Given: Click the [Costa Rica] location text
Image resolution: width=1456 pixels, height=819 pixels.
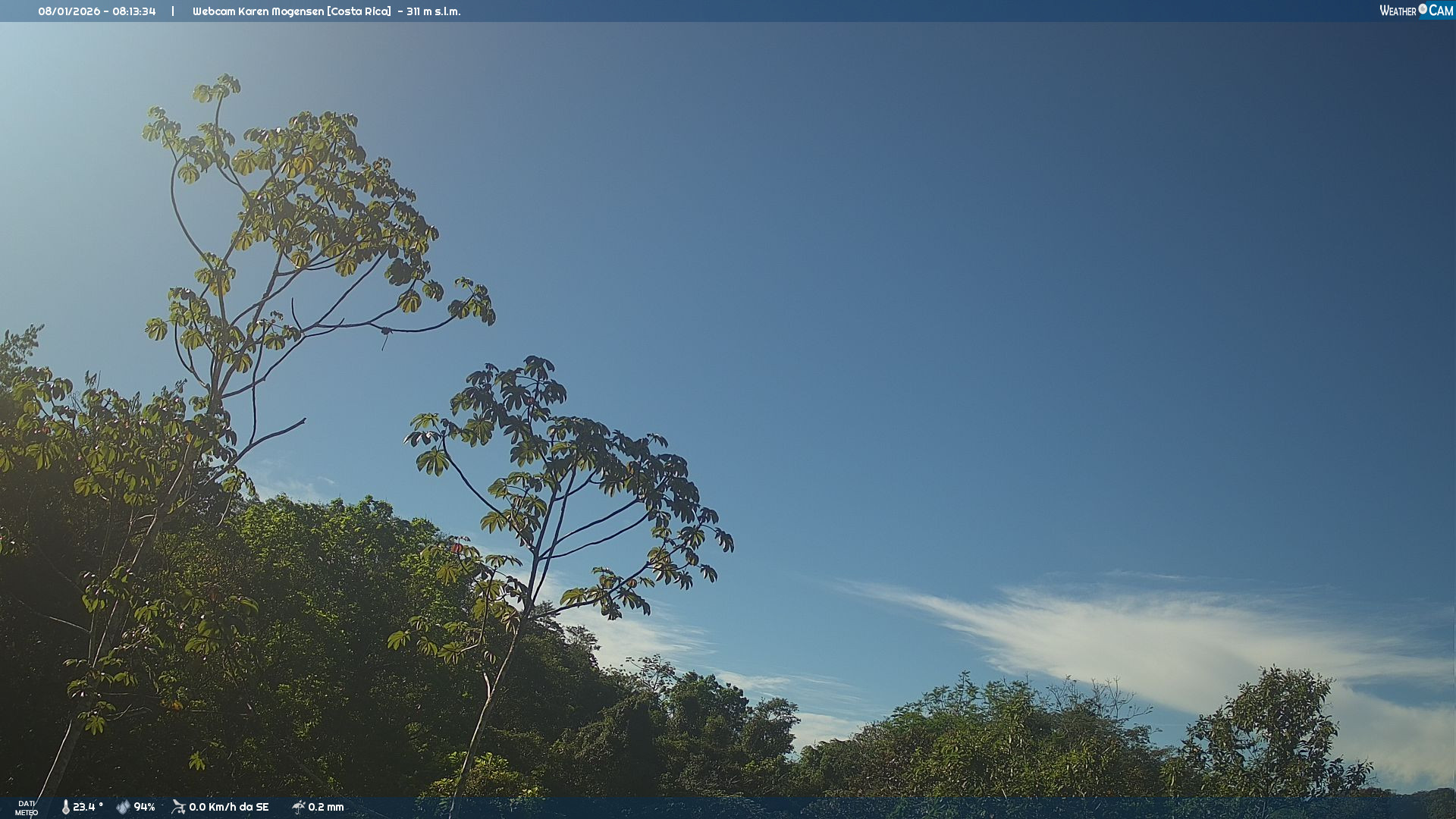Looking at the screenshot, I should pyautogui.click(x=359, y=11).
